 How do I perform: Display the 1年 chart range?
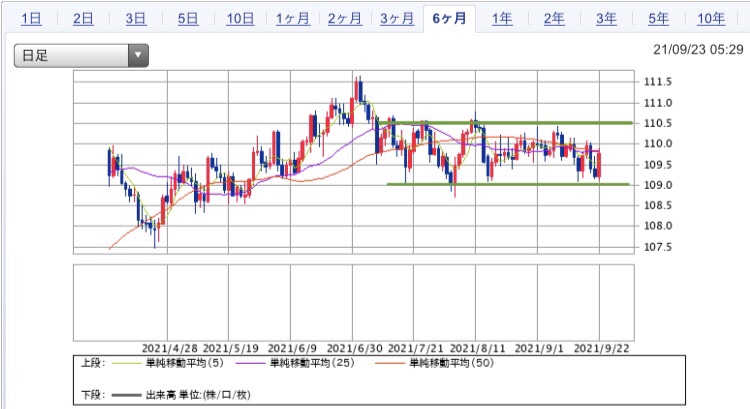tap(501, 19)
